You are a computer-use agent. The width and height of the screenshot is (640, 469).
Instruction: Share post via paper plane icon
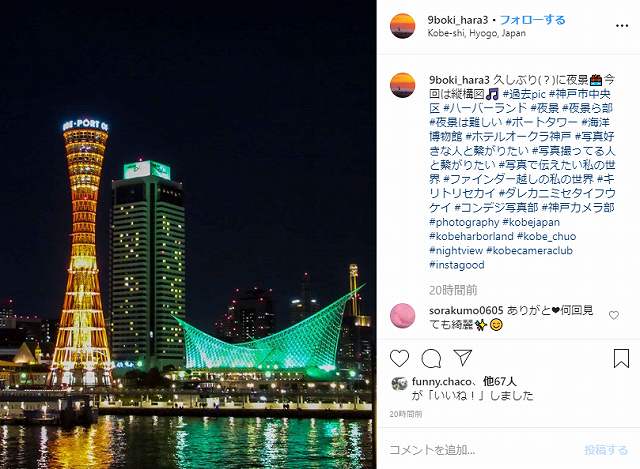coord(463,358)
